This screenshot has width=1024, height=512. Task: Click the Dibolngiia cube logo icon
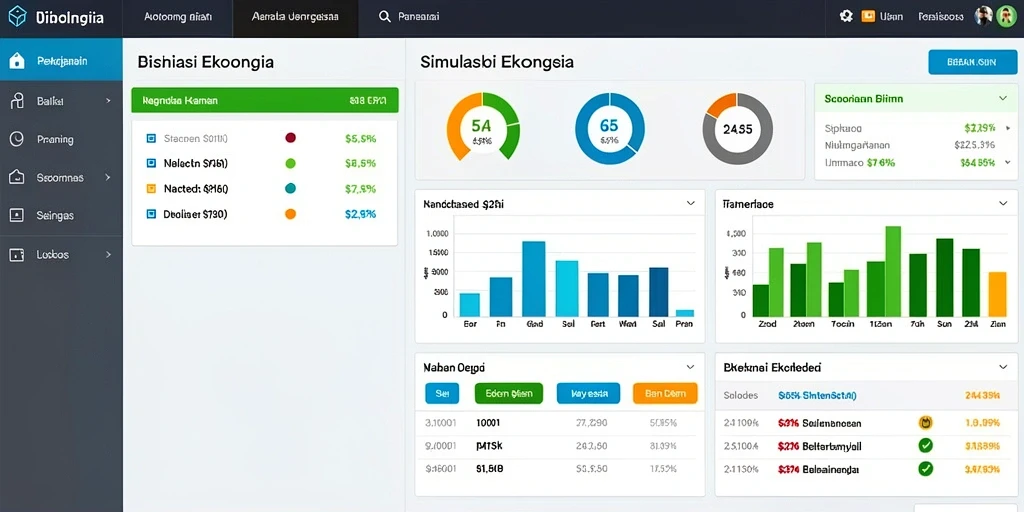tap(17, 17)
